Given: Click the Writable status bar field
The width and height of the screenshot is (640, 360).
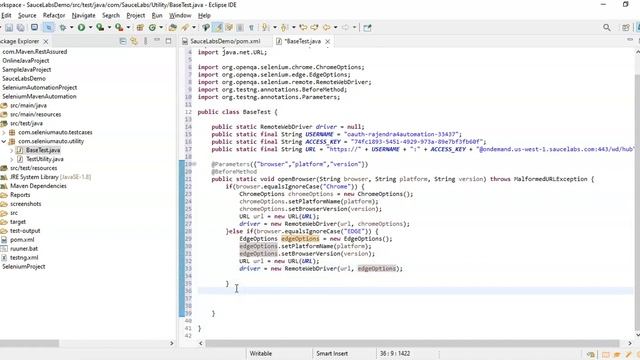Looking at the screenshot, I should 260,354.
